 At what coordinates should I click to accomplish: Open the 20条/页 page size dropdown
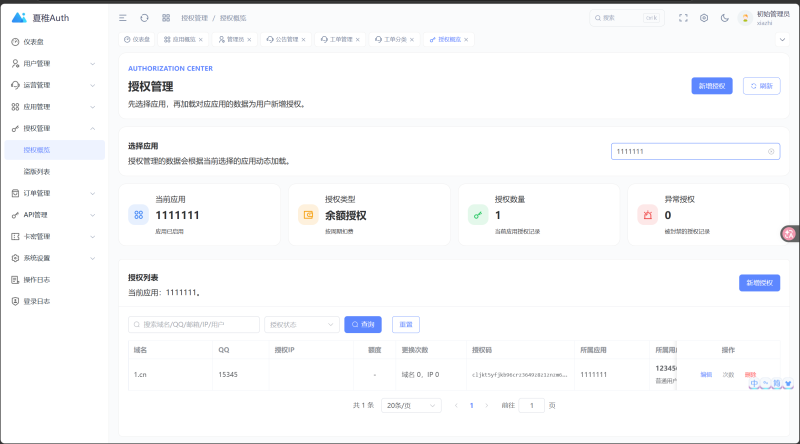point(411,406)
